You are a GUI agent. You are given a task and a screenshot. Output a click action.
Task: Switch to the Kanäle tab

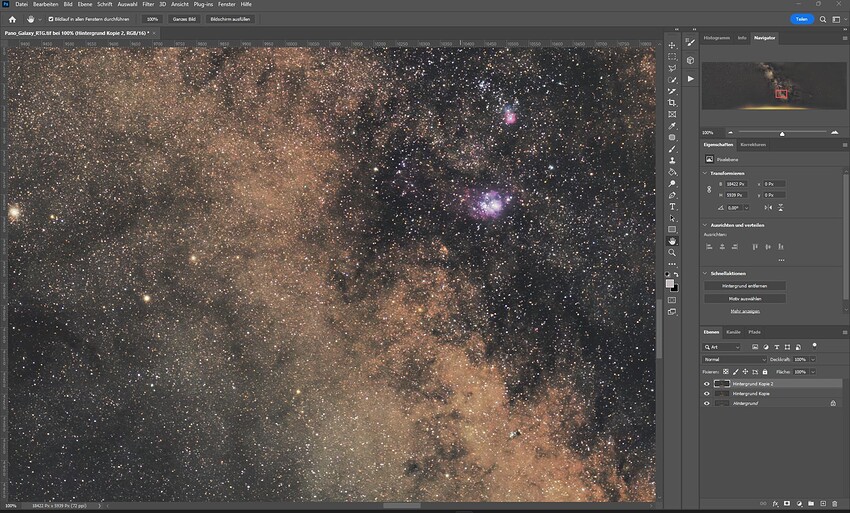733,331
